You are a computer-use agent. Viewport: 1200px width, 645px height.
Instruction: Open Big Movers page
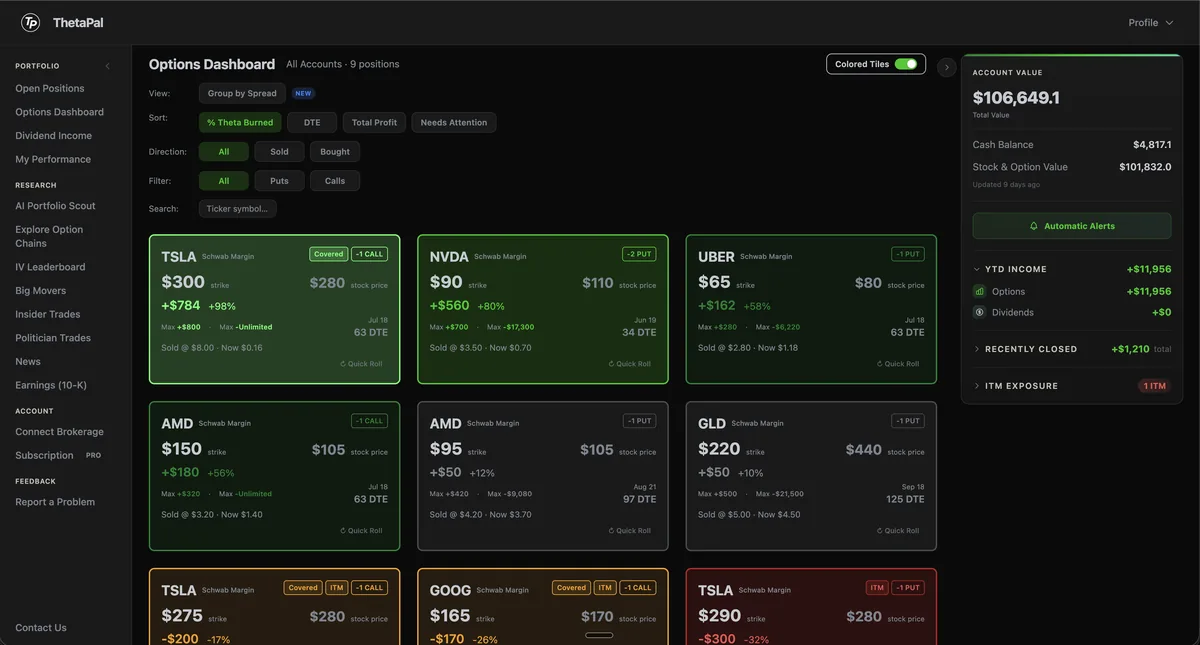40,291
